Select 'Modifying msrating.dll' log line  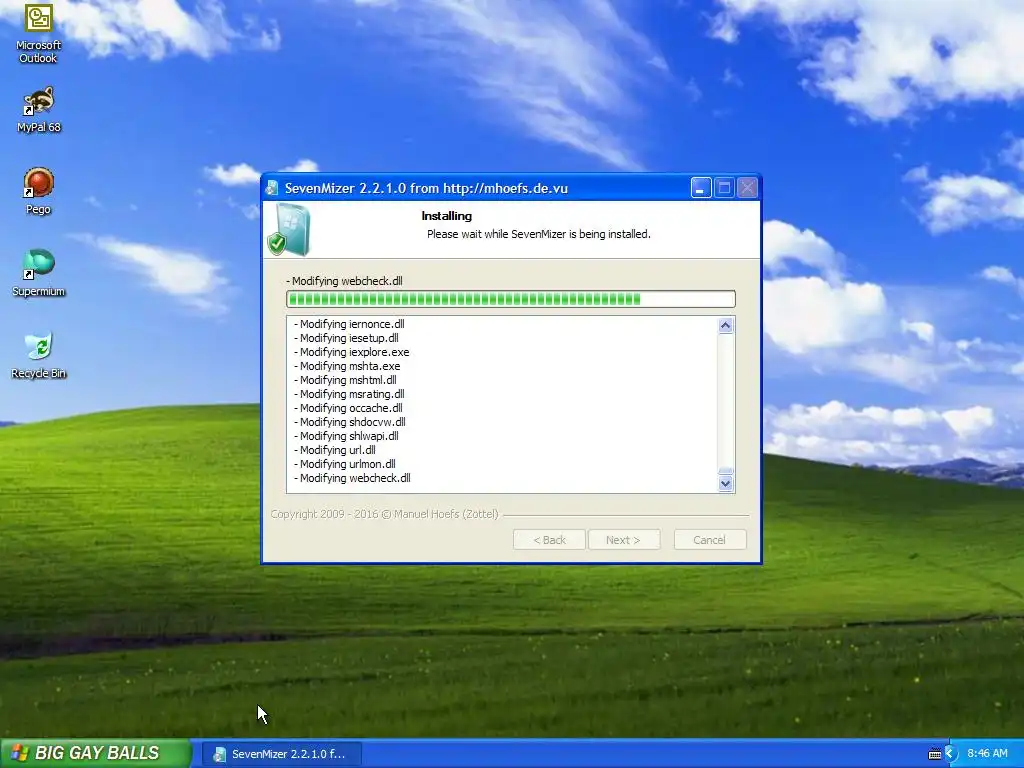coord(349,394)
